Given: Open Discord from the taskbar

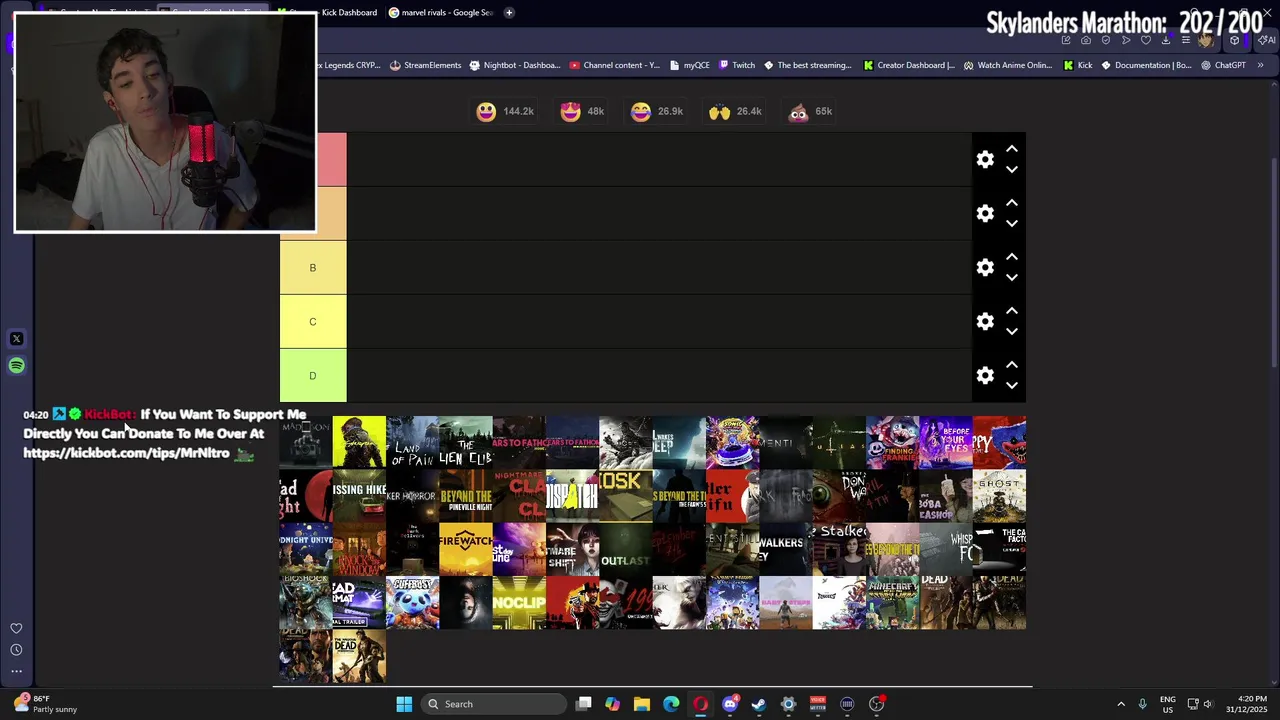Looking at the screenshot, I should [x=730, y=704].
